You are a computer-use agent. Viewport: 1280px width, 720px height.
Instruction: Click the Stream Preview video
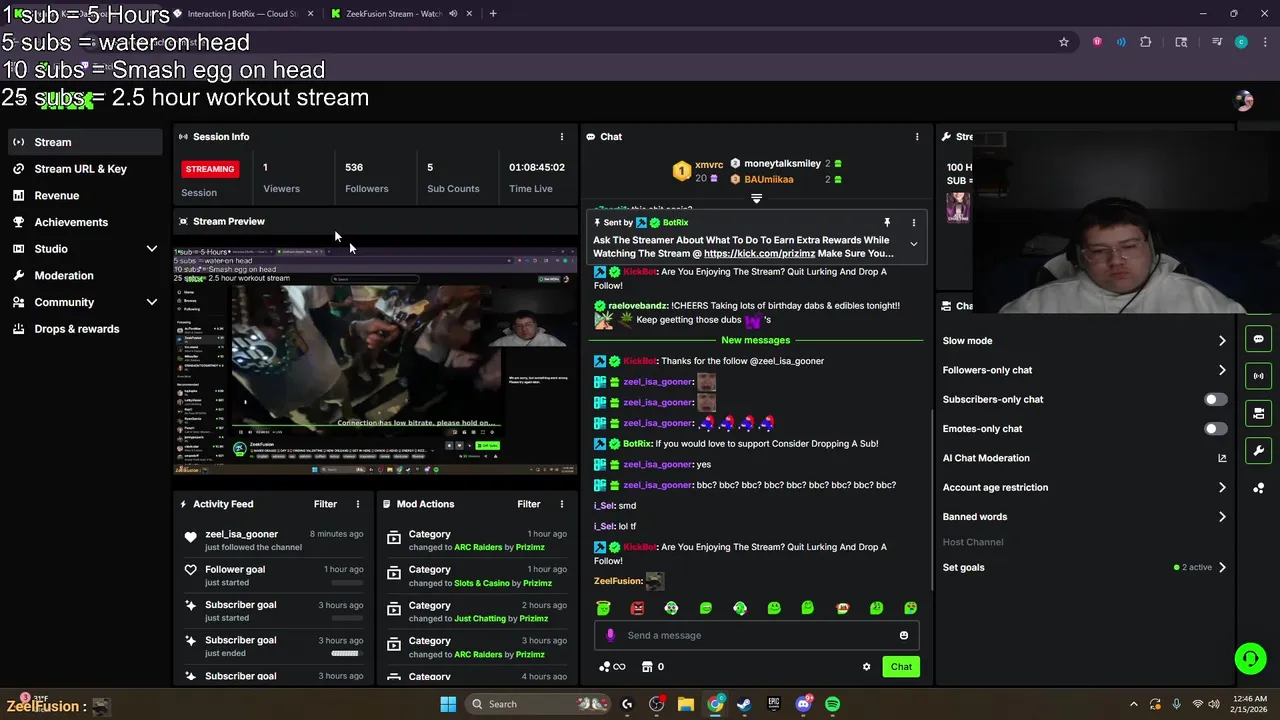[375, 359]
